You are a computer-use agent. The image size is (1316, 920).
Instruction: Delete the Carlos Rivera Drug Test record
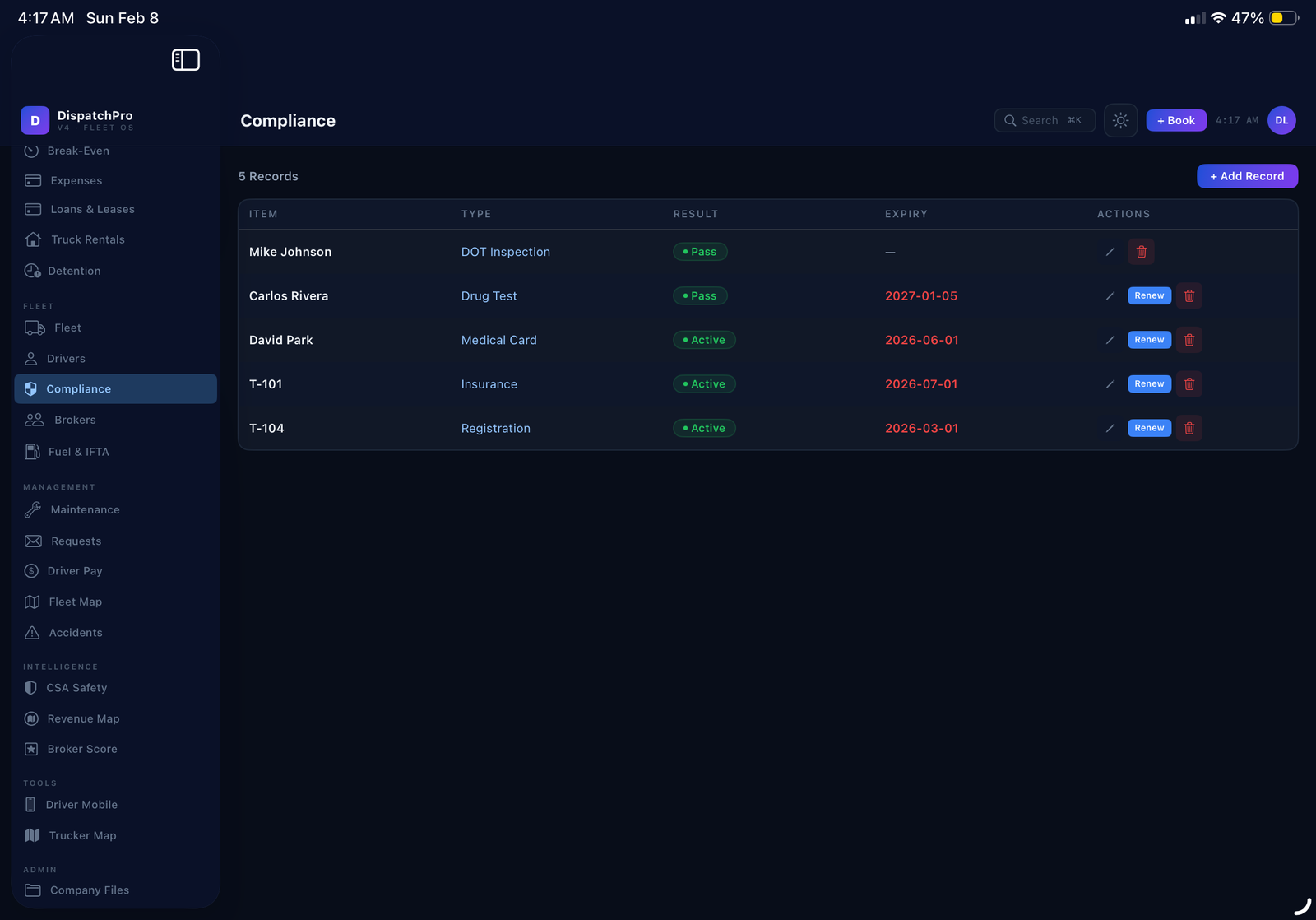(x=1189, y=296)
